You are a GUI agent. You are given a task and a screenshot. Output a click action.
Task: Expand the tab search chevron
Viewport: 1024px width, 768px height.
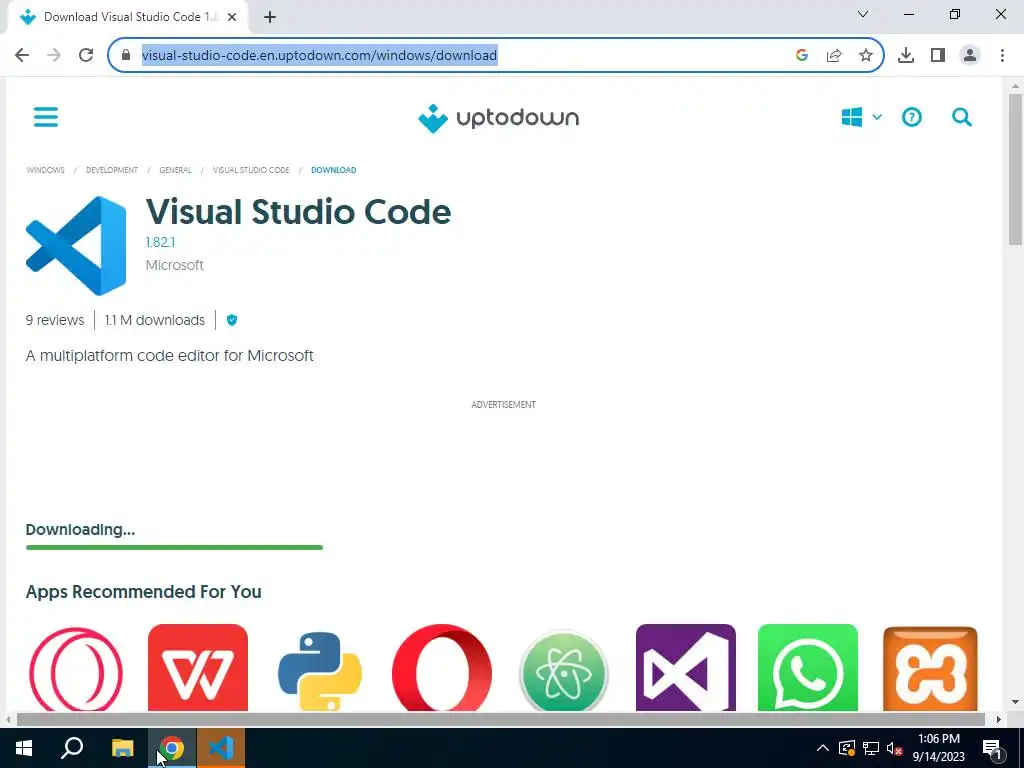click(x=863, y=14)
